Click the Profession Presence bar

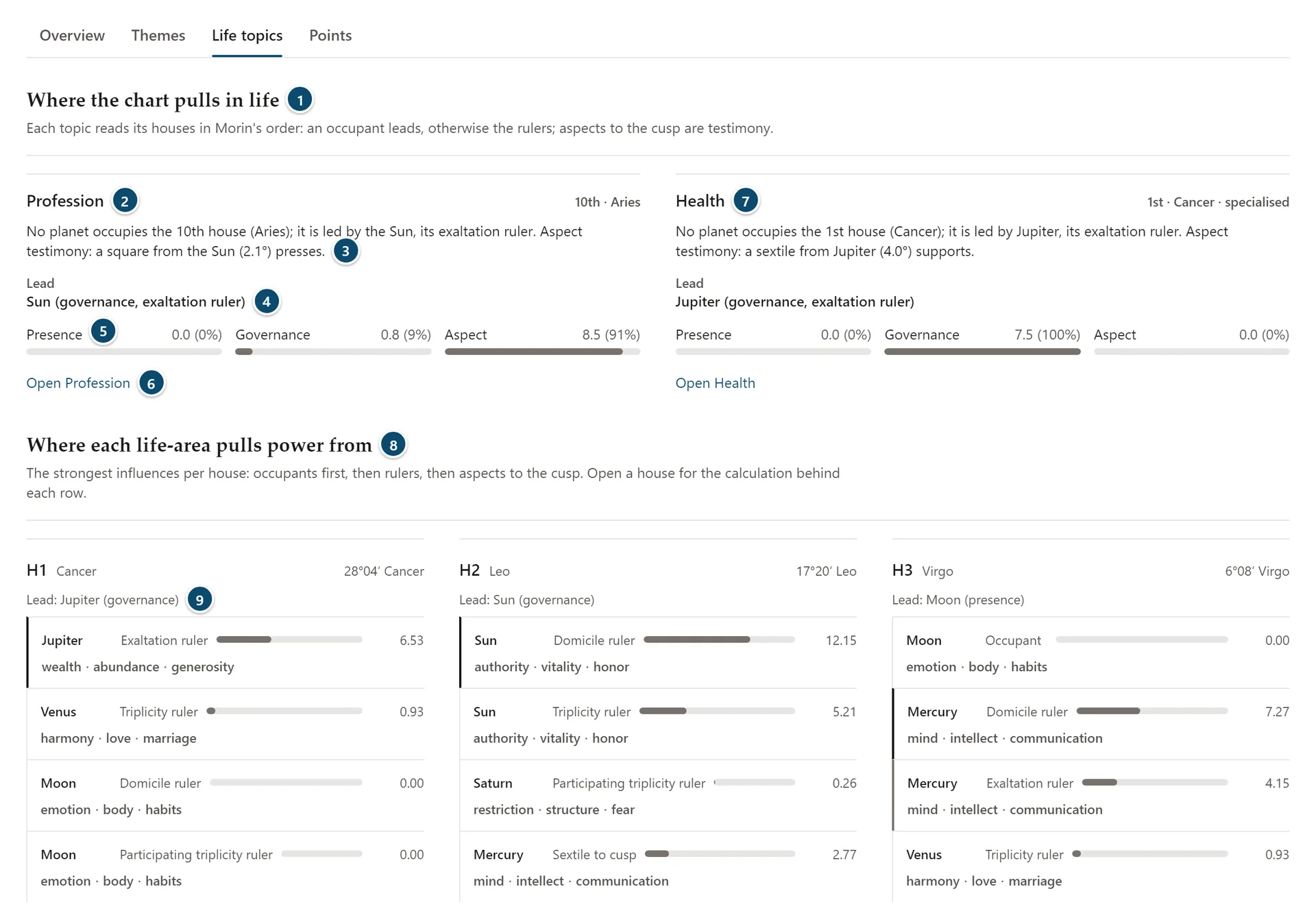pyautogui.click(x=124, y=352)
